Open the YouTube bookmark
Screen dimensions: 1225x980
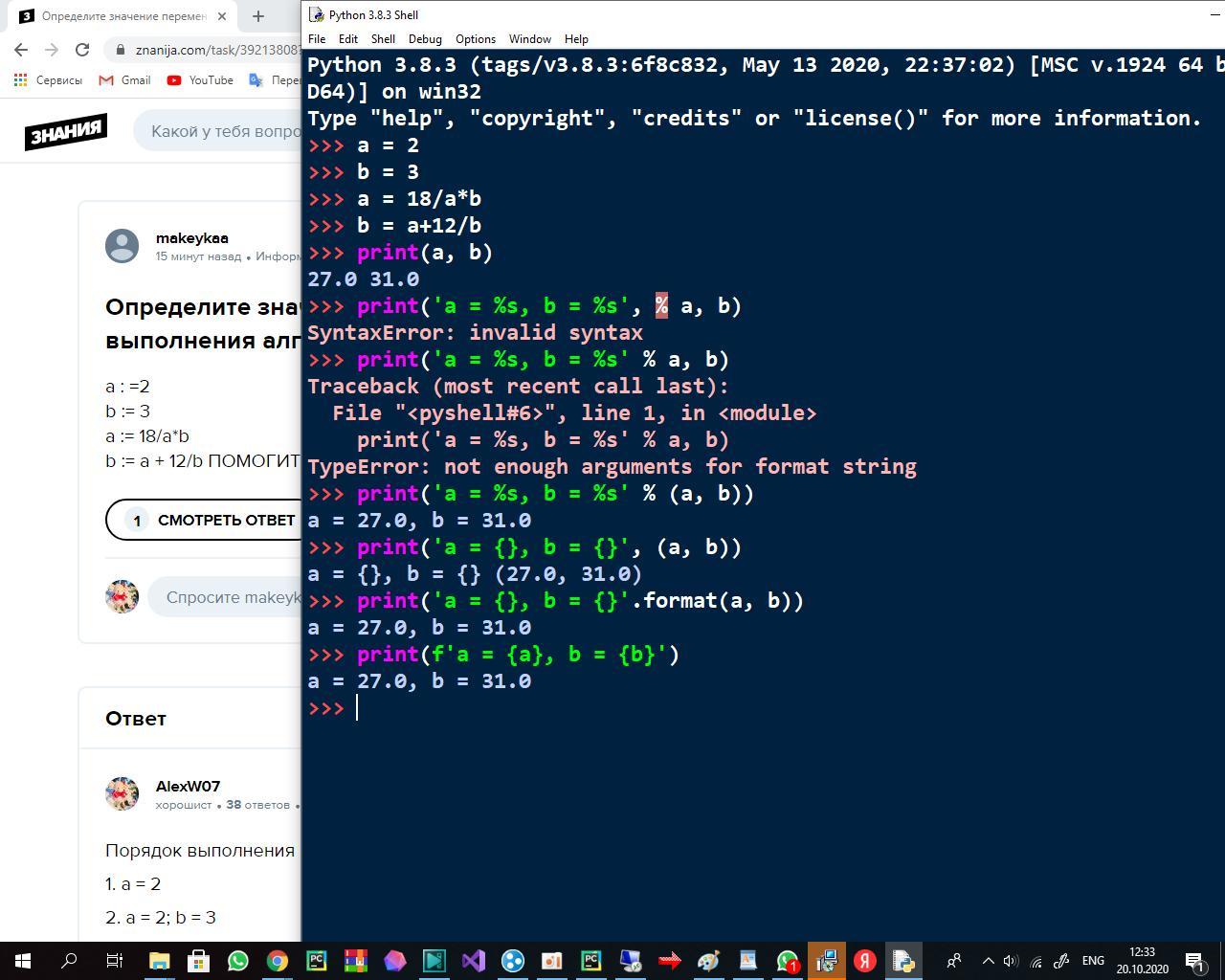pyautogui.click(x=200, y=80)
